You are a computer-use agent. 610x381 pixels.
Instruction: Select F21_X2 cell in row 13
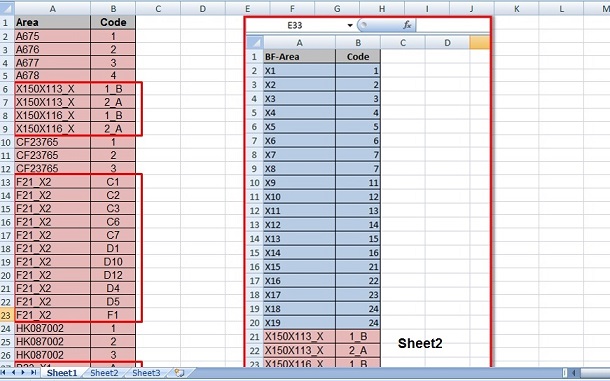pos(53,182)
